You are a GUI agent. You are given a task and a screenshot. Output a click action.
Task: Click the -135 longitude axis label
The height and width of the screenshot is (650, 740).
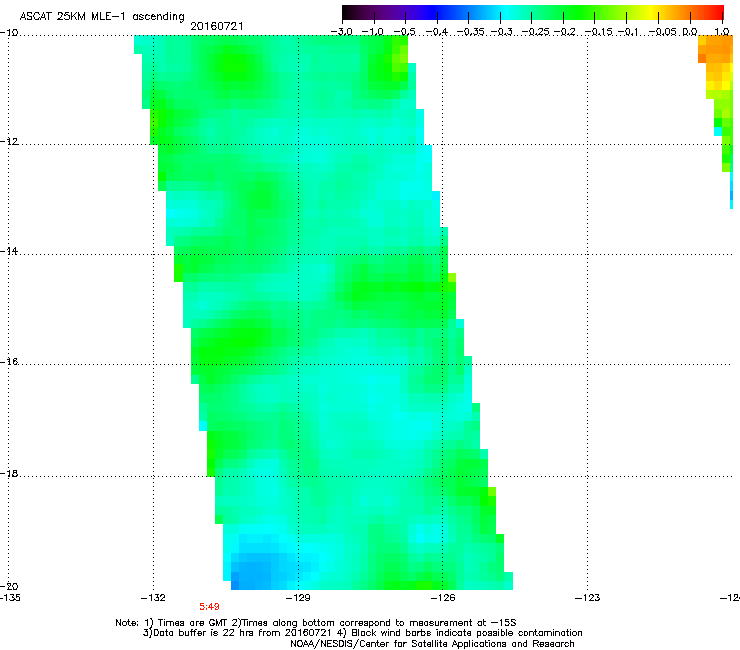[10, 598]
